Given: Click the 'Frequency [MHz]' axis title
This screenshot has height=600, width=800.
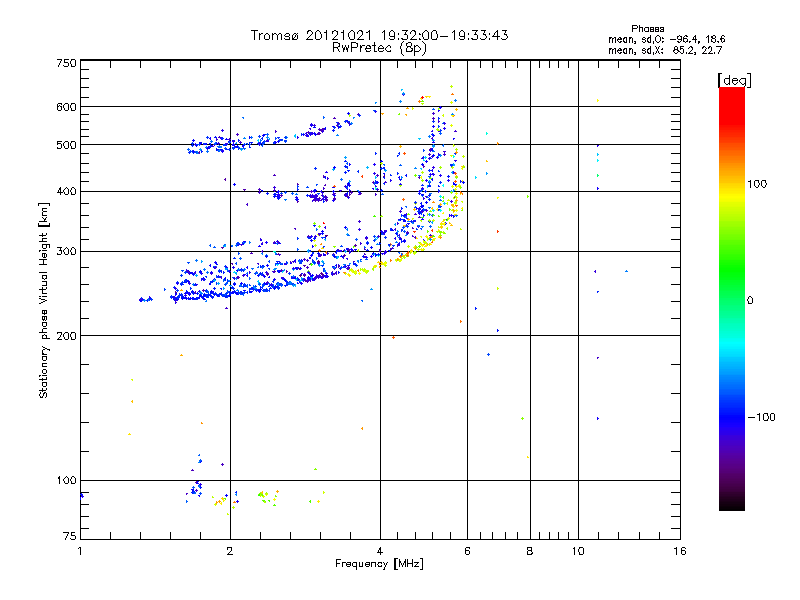Looking at the screenshot, I should pos(379,564).
